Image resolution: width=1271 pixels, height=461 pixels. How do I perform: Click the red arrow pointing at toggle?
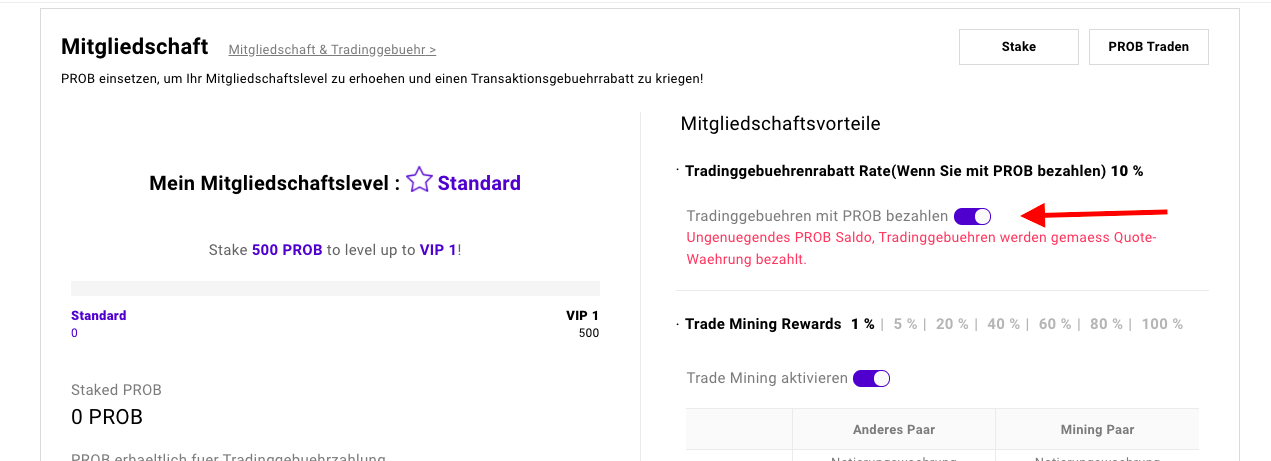point(1093,213)
